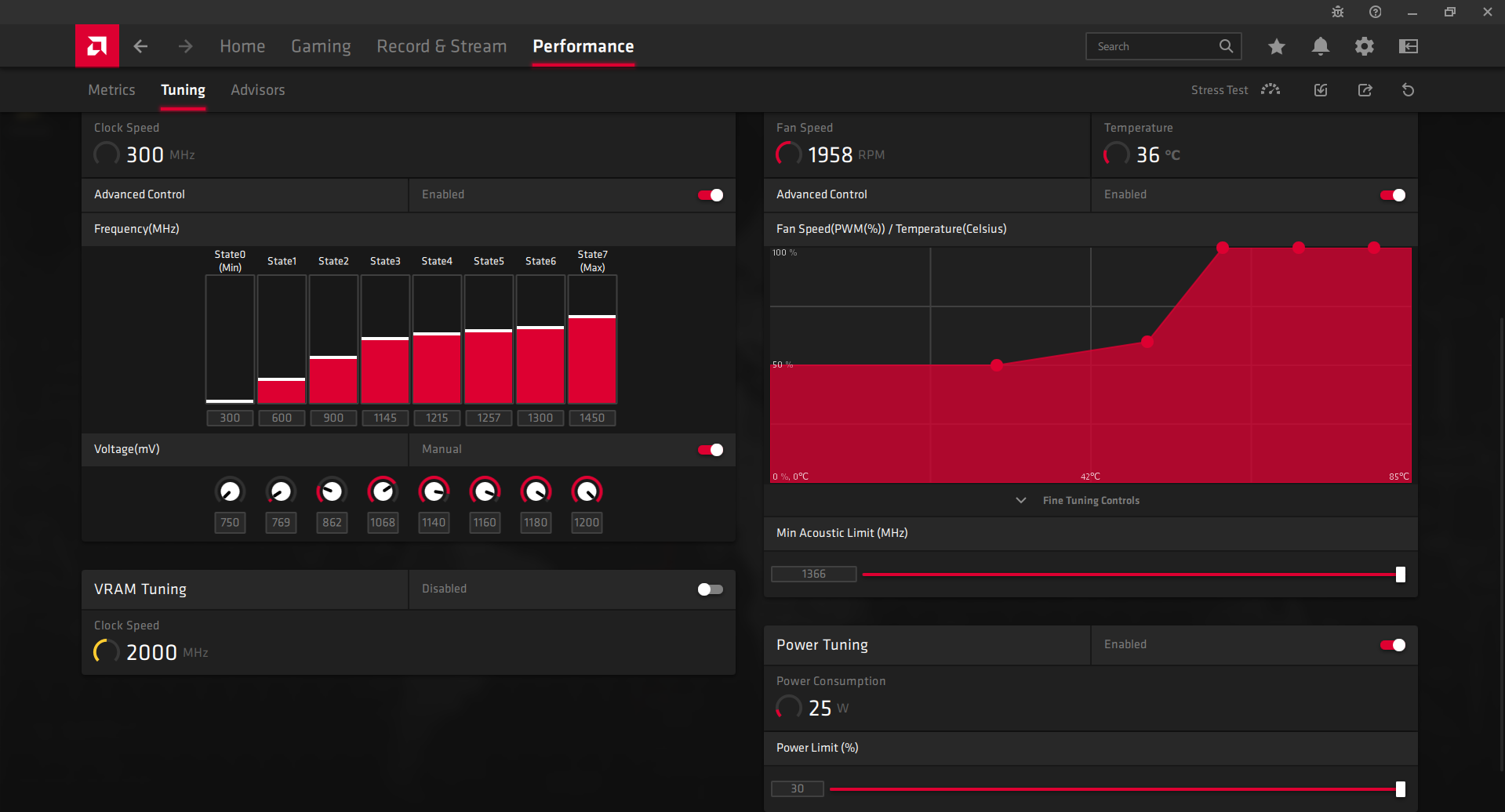Click the State7 voltage knob above 1200
This screenshot has height=812, width=1505.
point(587,491)
